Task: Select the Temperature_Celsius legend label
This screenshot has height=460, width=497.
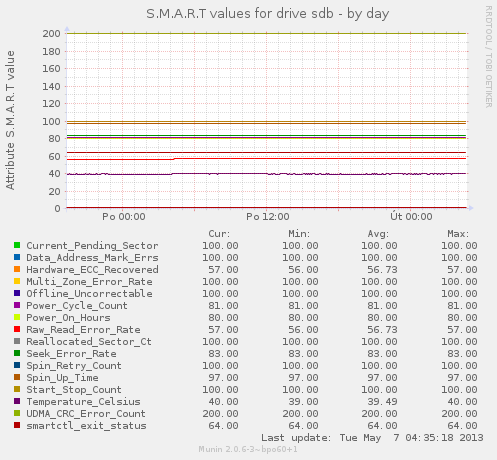Action: (x=83, y=402)
